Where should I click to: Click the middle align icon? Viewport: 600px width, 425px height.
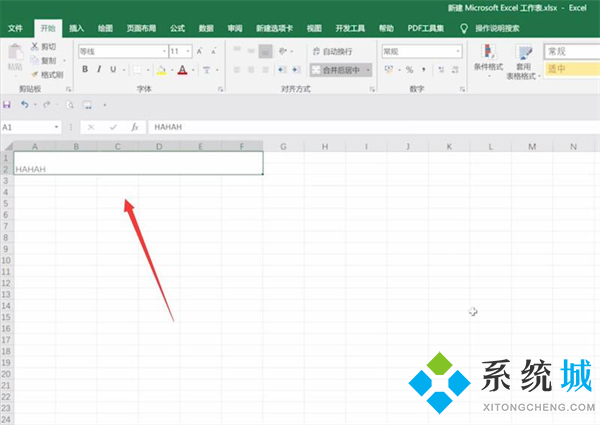[251, 50]
